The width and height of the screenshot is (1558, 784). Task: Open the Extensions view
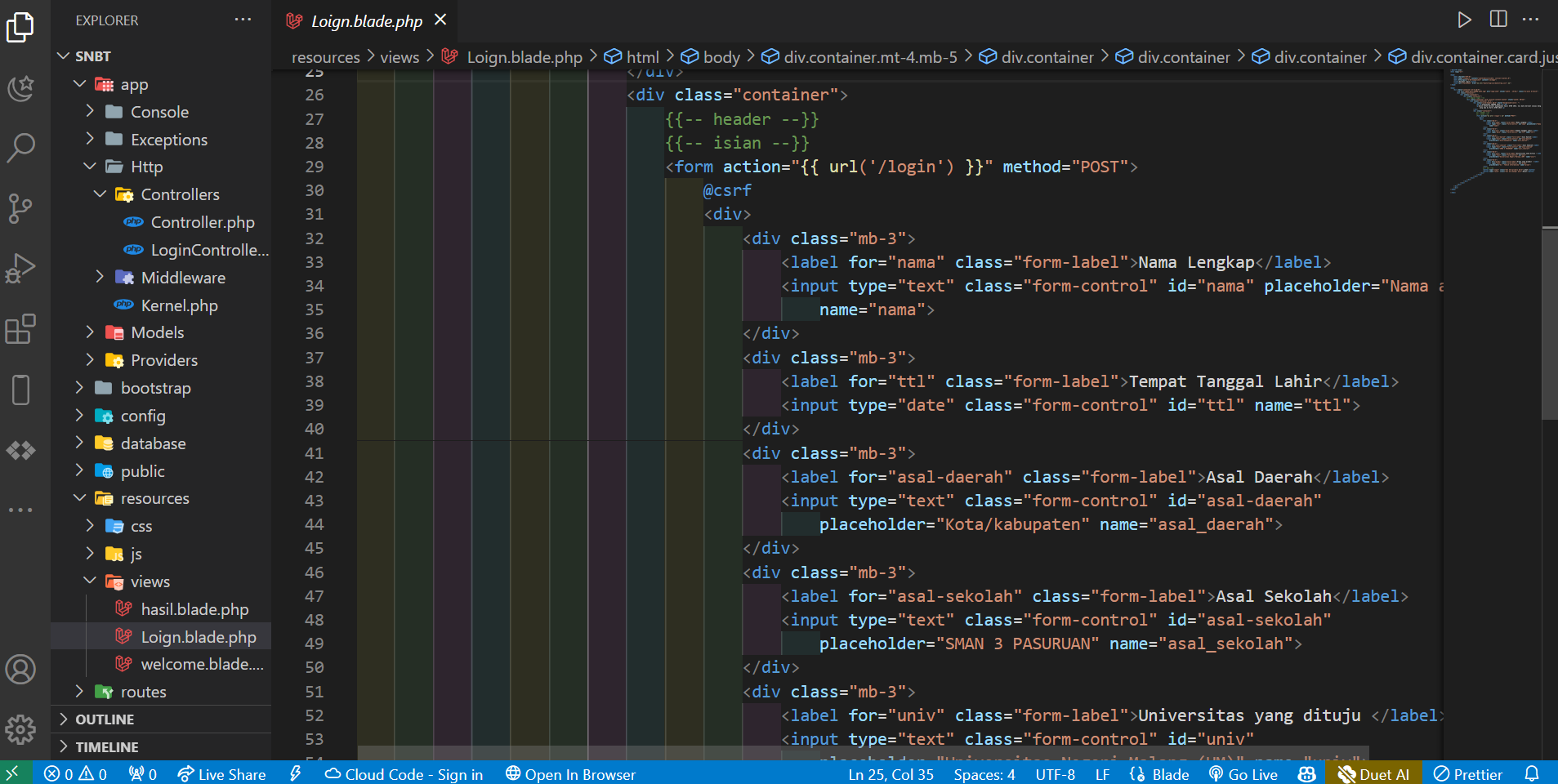click(x=20, y=329)
